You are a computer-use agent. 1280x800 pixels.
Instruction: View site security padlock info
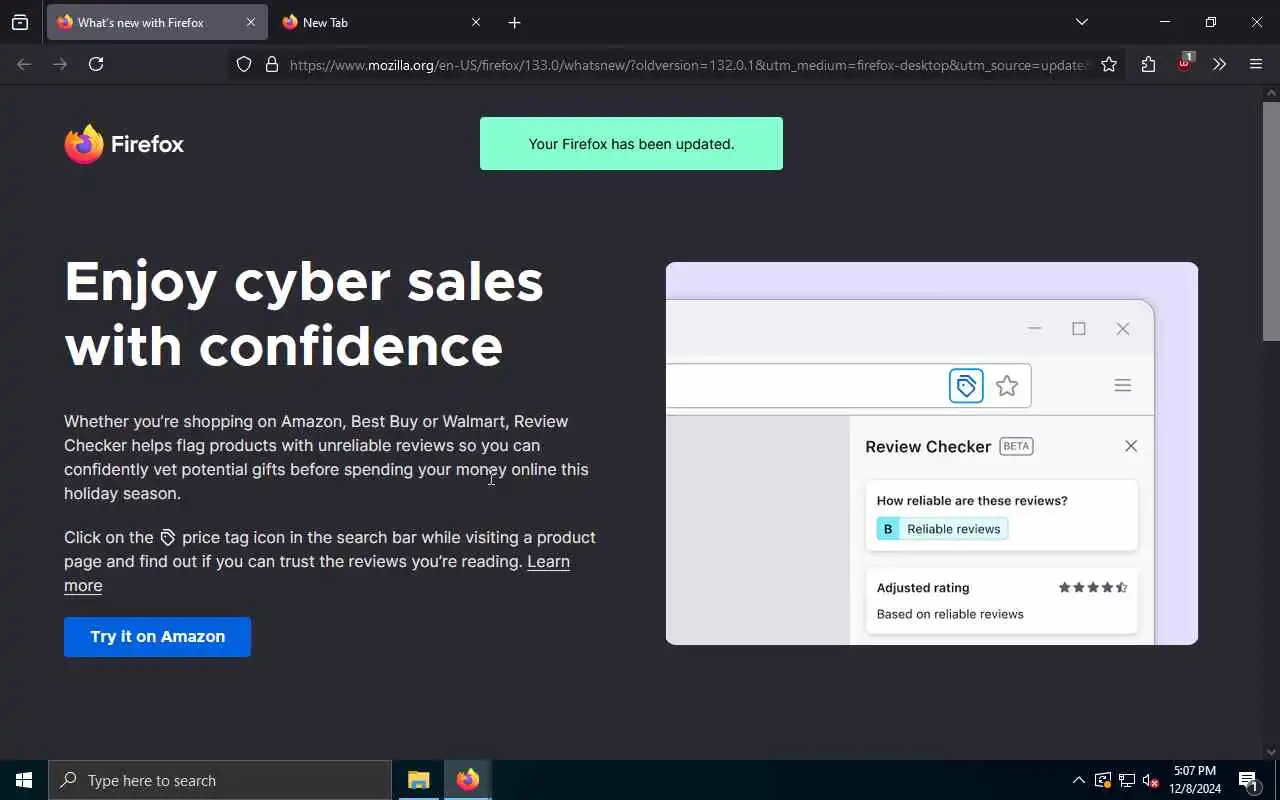272,65
